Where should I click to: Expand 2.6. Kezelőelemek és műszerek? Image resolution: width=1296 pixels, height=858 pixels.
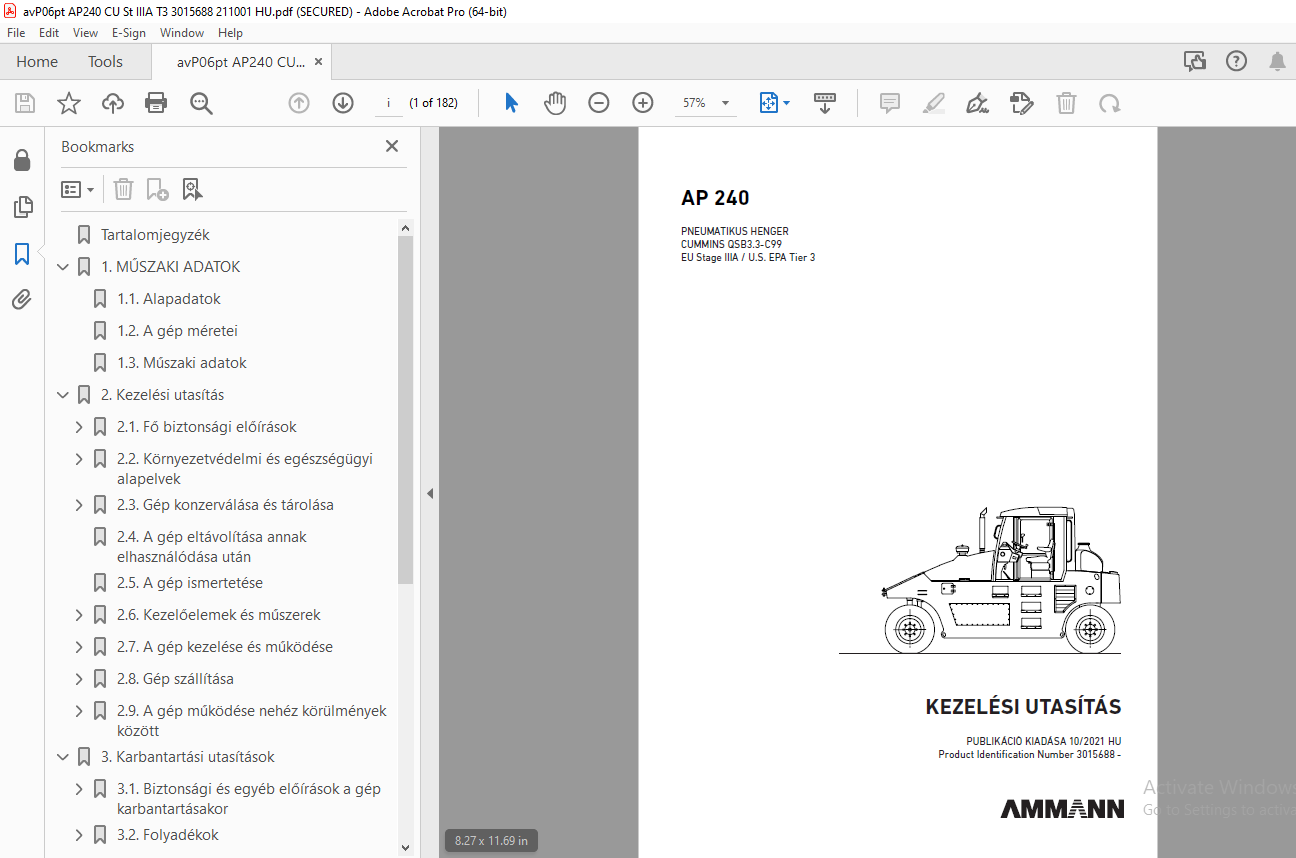click(79, 615)
